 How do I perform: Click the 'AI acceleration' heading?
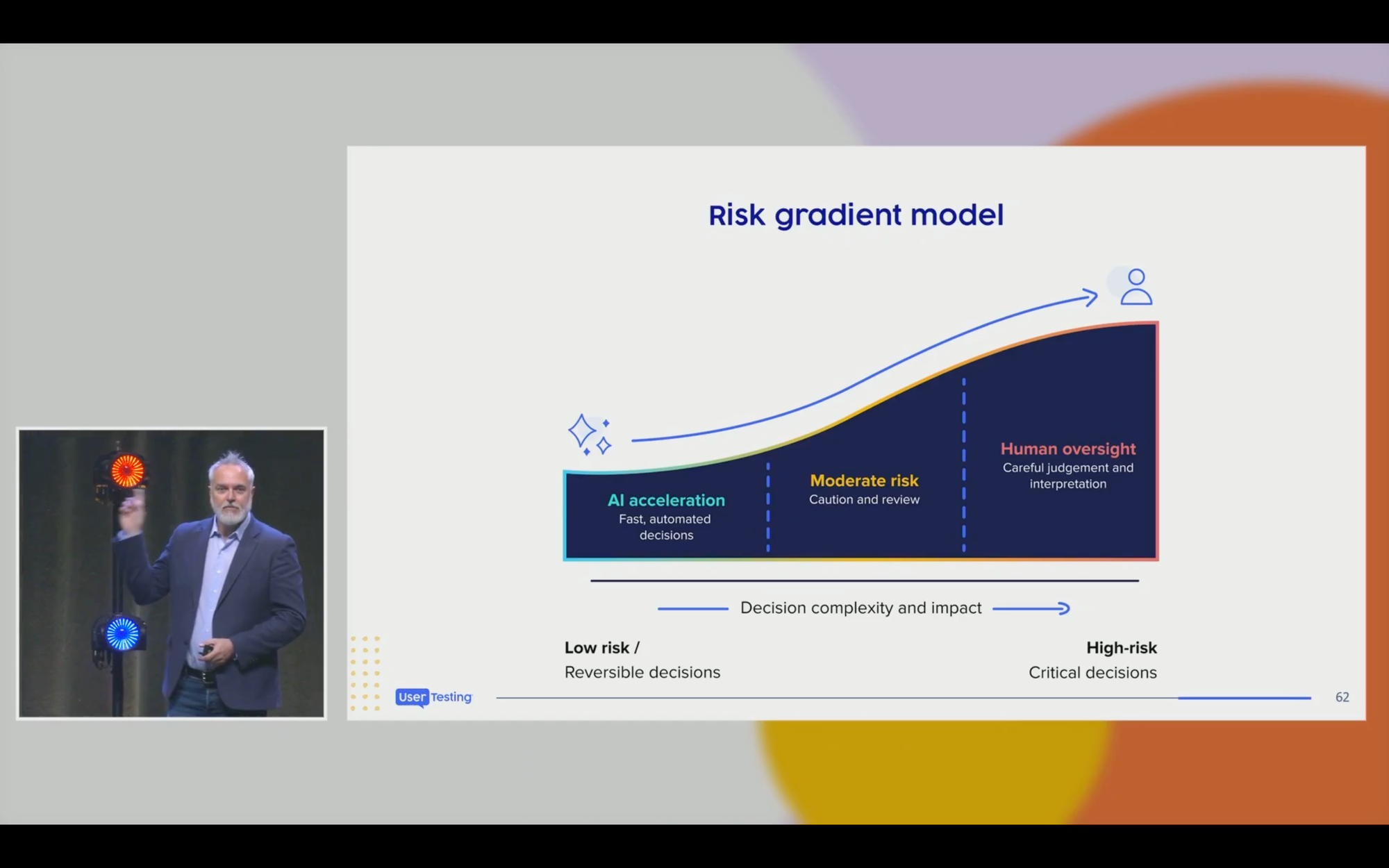click(x=666, y=500)
